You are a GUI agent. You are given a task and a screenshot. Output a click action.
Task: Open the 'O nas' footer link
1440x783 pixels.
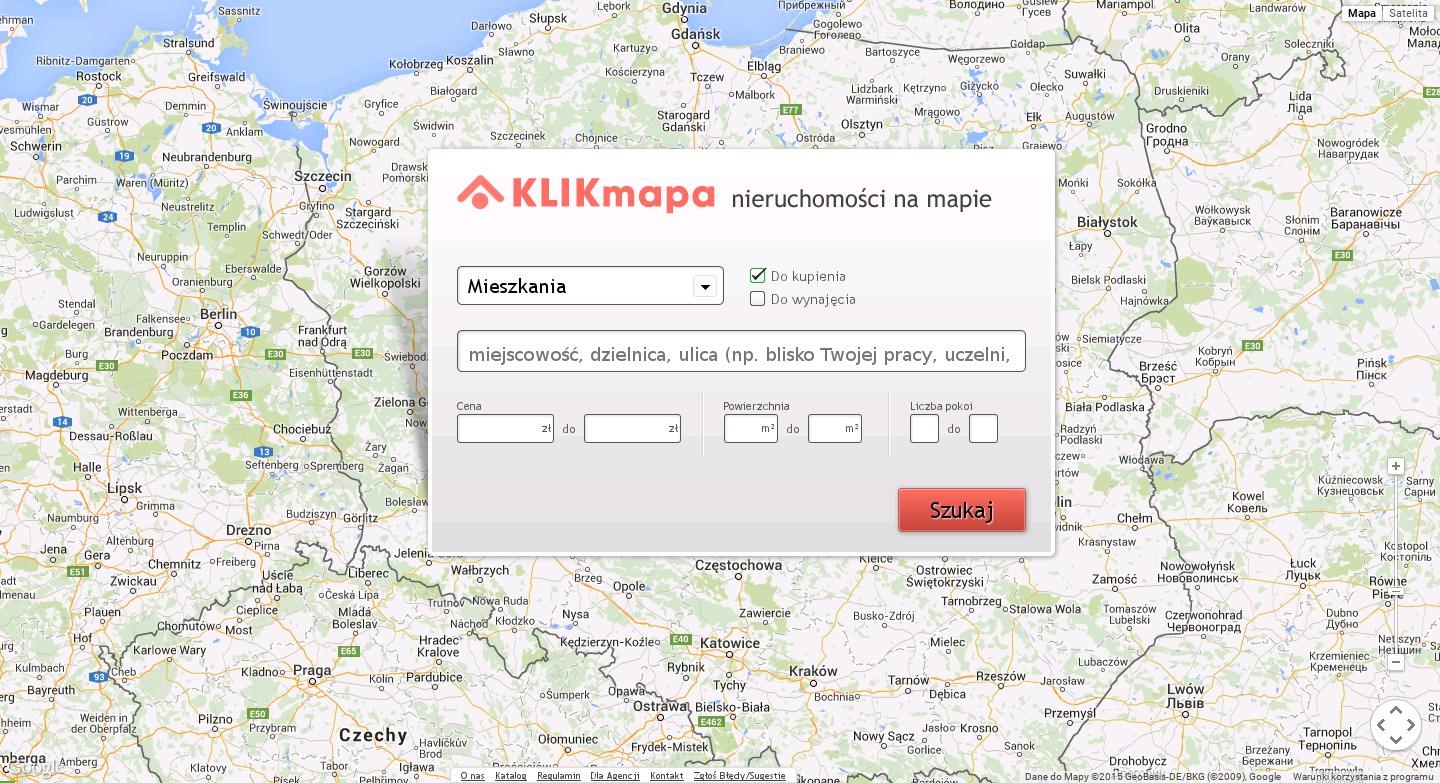(x=472, y=776)
